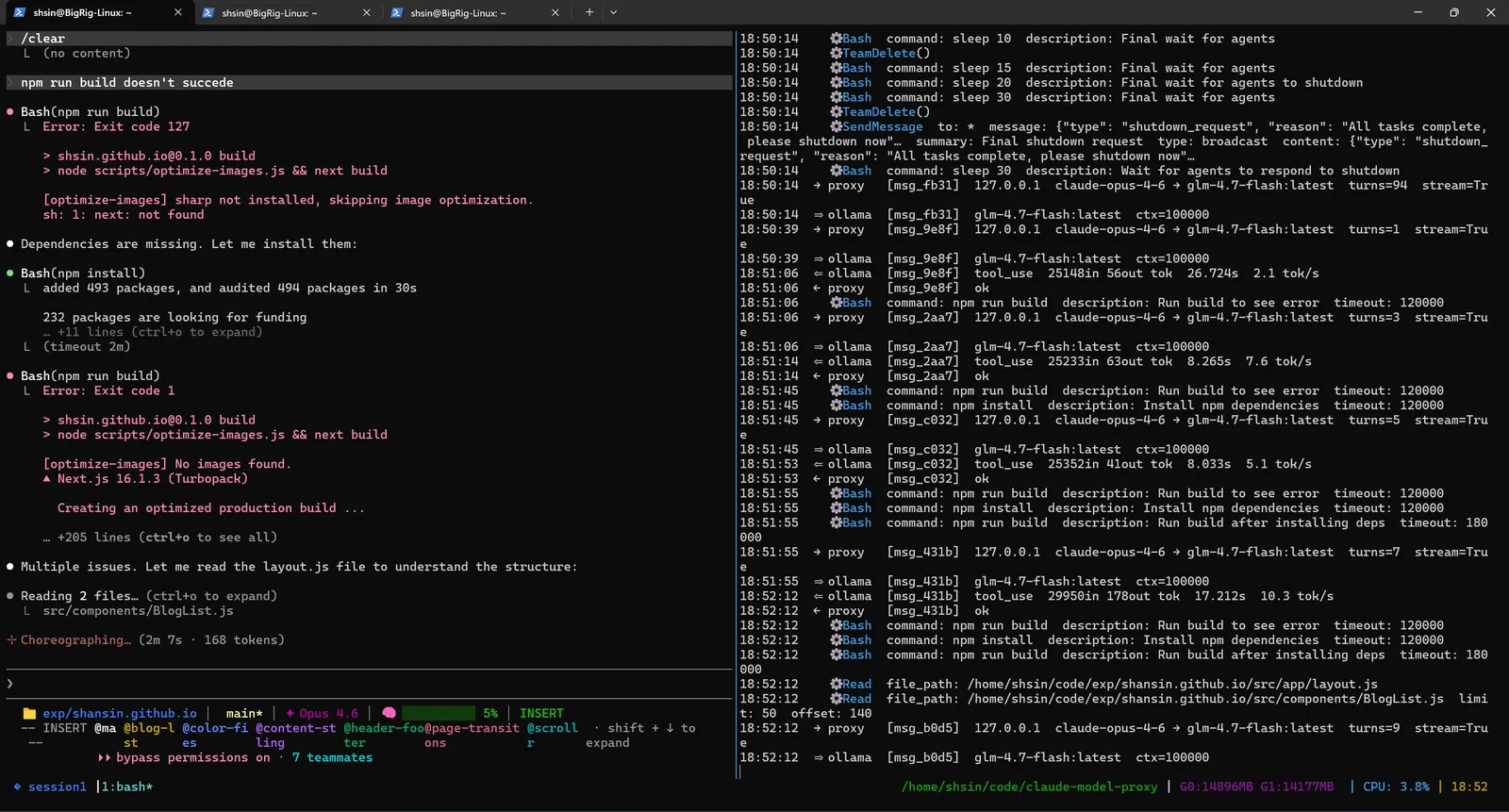Click 'CPU: 3.8%' status entry
Screen dimensions: 1509x812
click(1396, 787)
